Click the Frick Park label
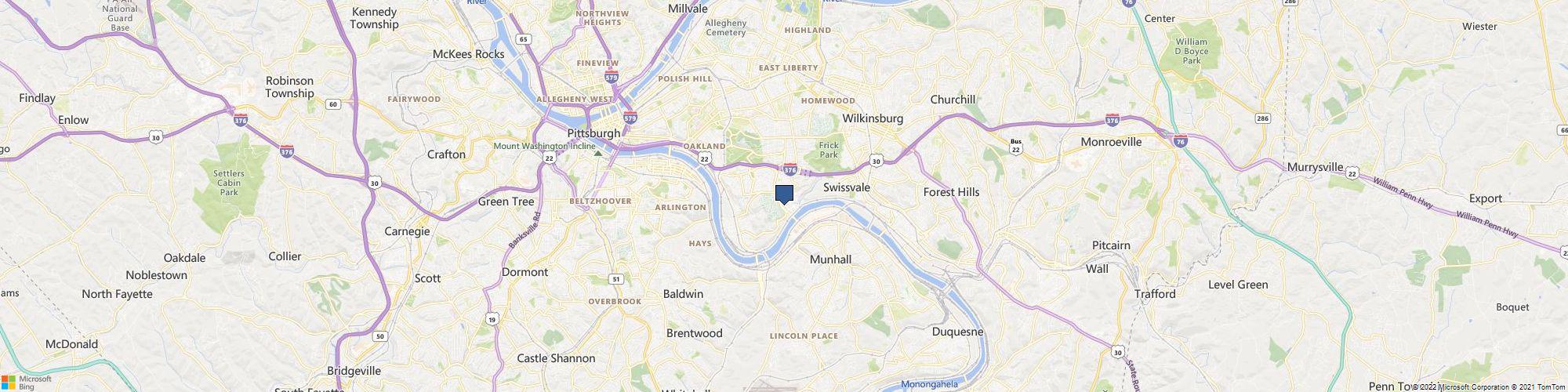Screen dimensions: 1568x392 (x=829, y=150)
